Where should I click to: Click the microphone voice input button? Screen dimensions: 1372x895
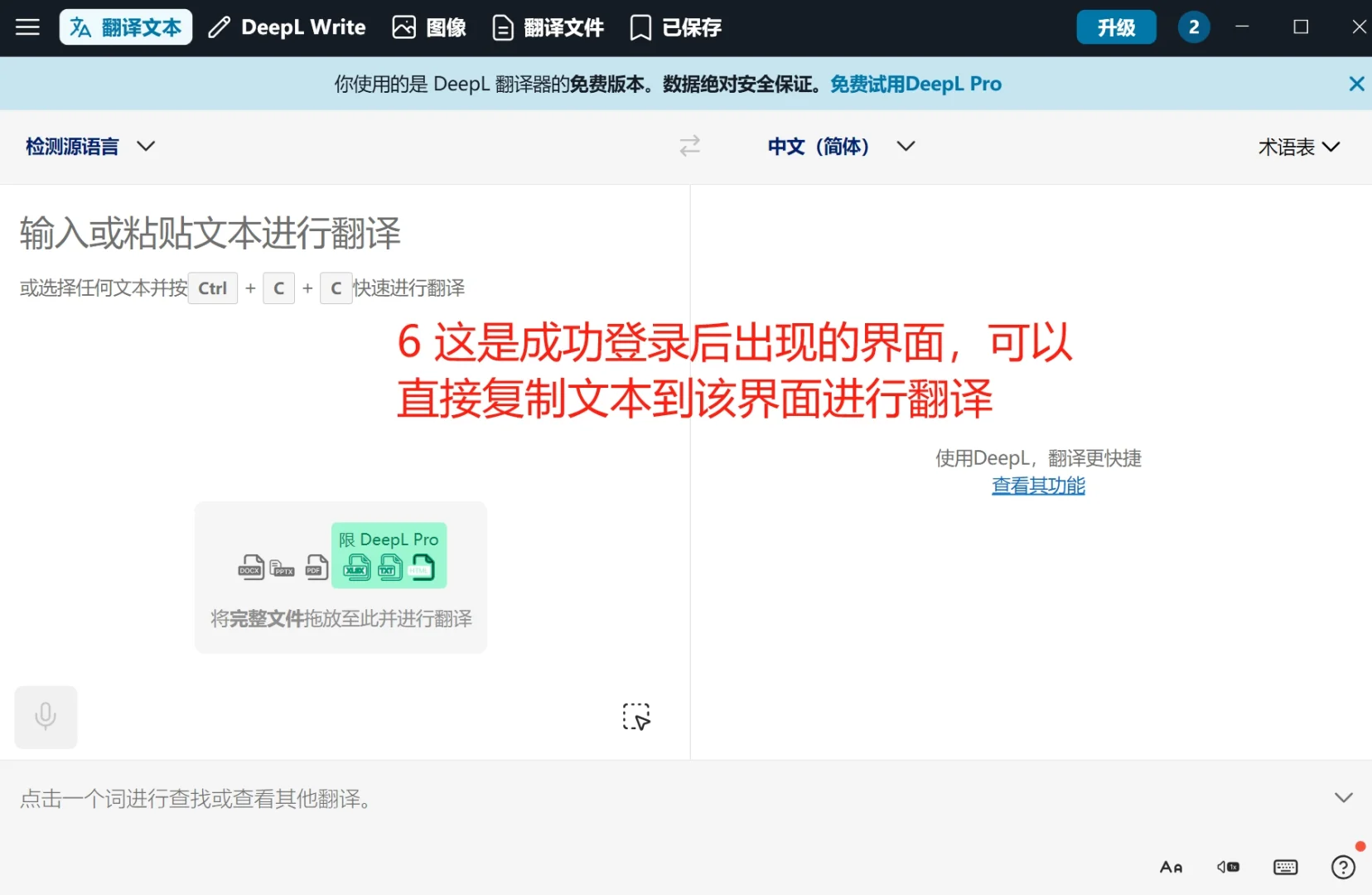point(46,717)
